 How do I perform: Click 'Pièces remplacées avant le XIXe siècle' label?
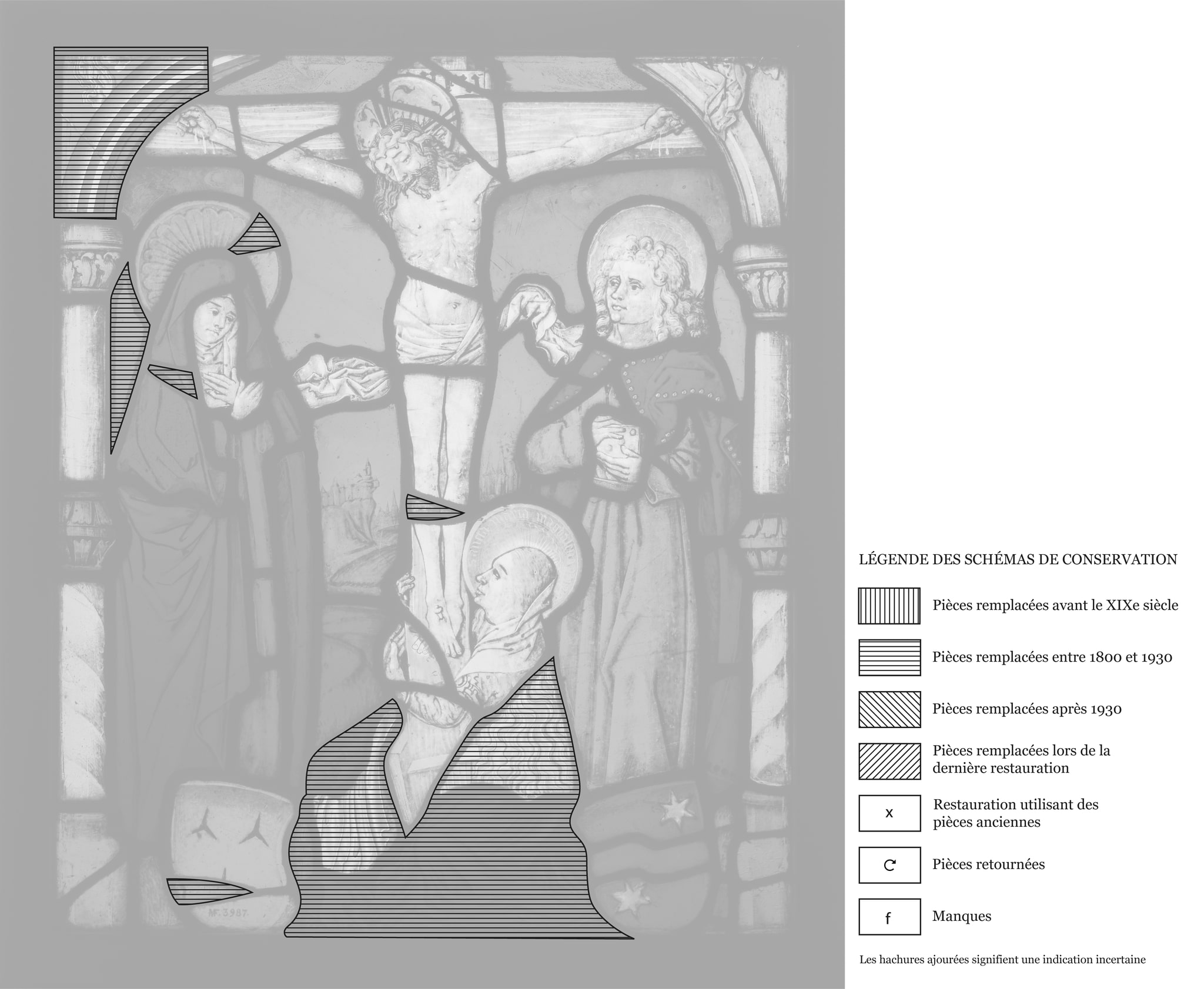click(1055, 605)
